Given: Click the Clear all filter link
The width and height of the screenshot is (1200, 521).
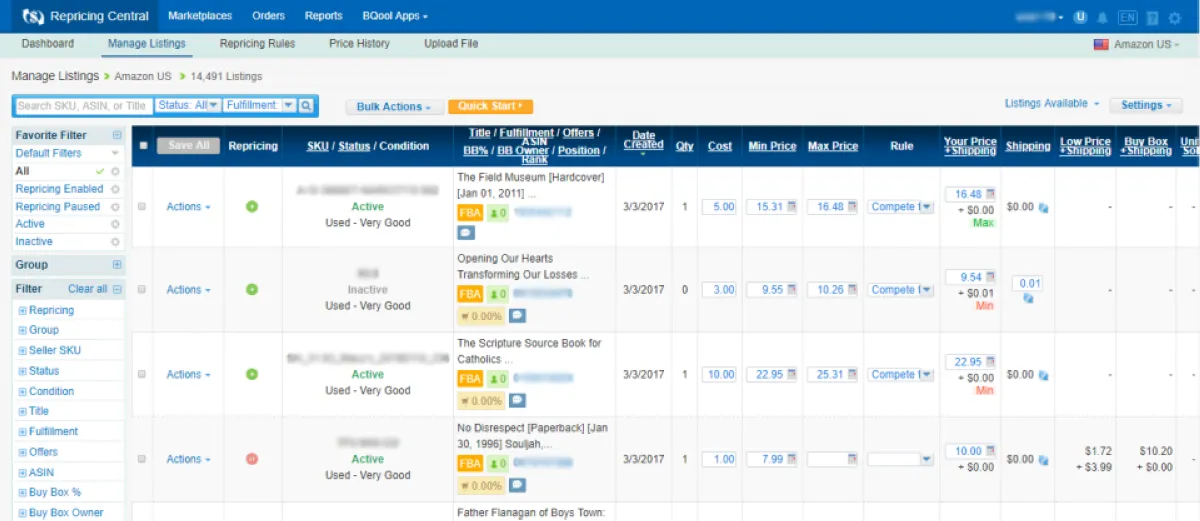Looking at the screenshot, I should [x=87, y=289].
